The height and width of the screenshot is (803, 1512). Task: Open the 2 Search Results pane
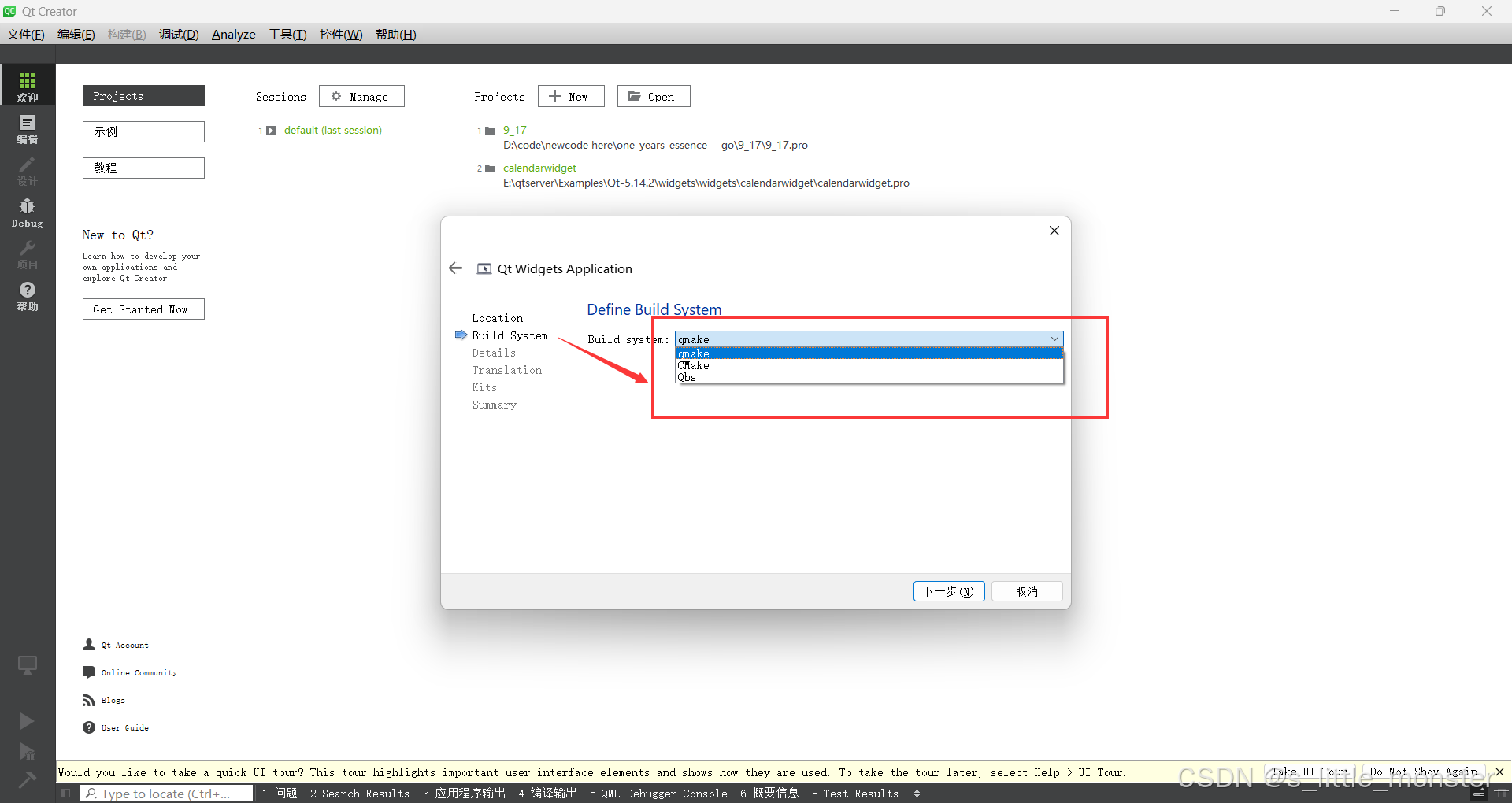click(360, 794)
